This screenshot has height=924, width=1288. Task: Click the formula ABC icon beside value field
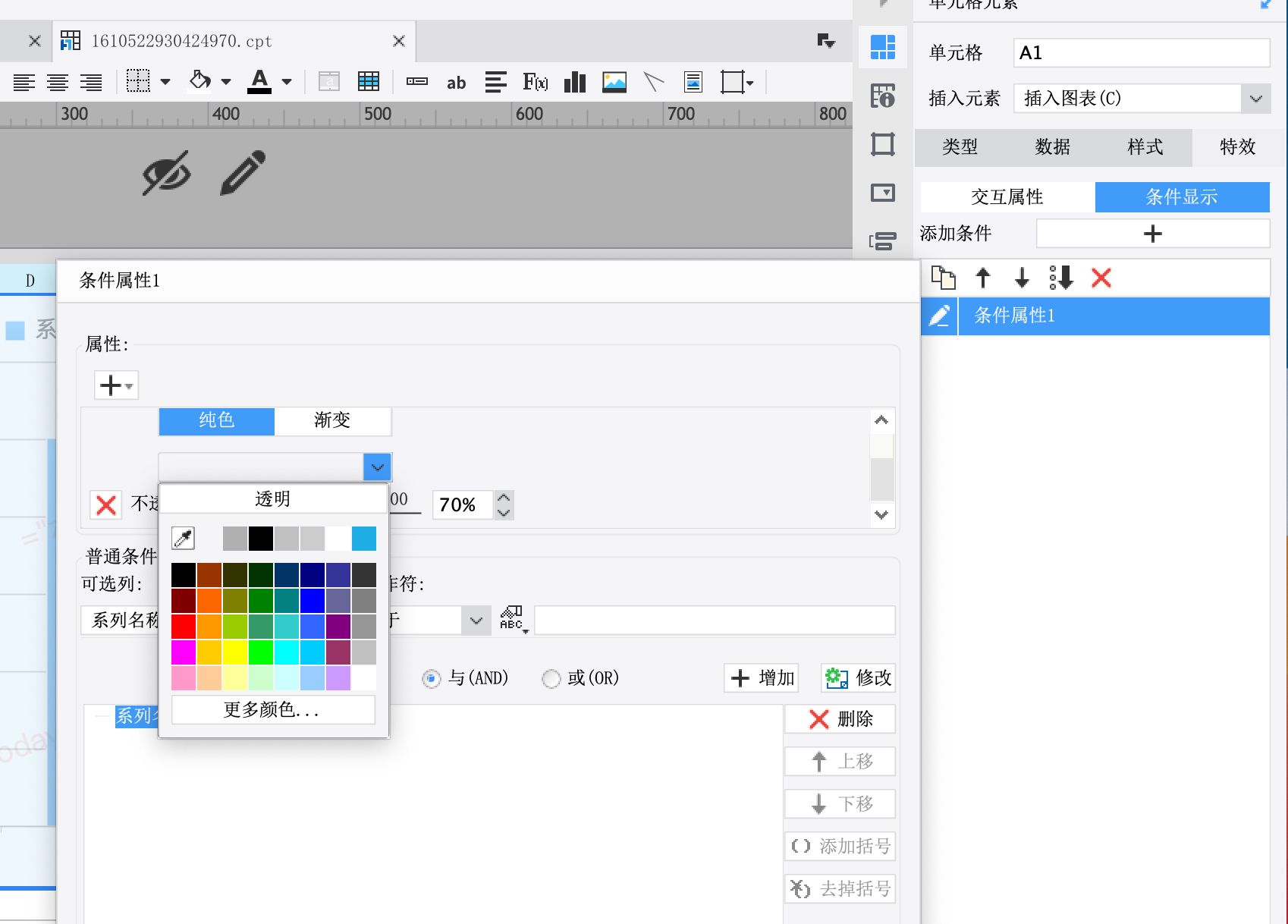point(514,619)
